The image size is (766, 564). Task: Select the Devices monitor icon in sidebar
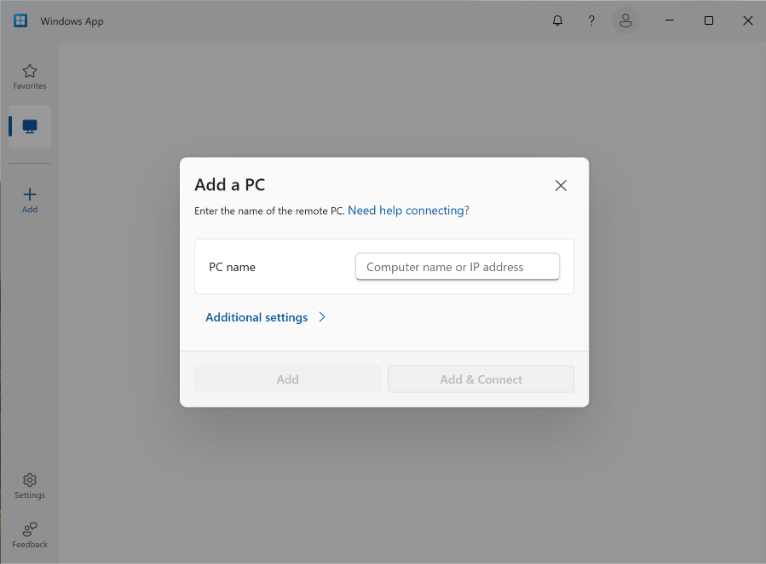(x=30, y=126)
